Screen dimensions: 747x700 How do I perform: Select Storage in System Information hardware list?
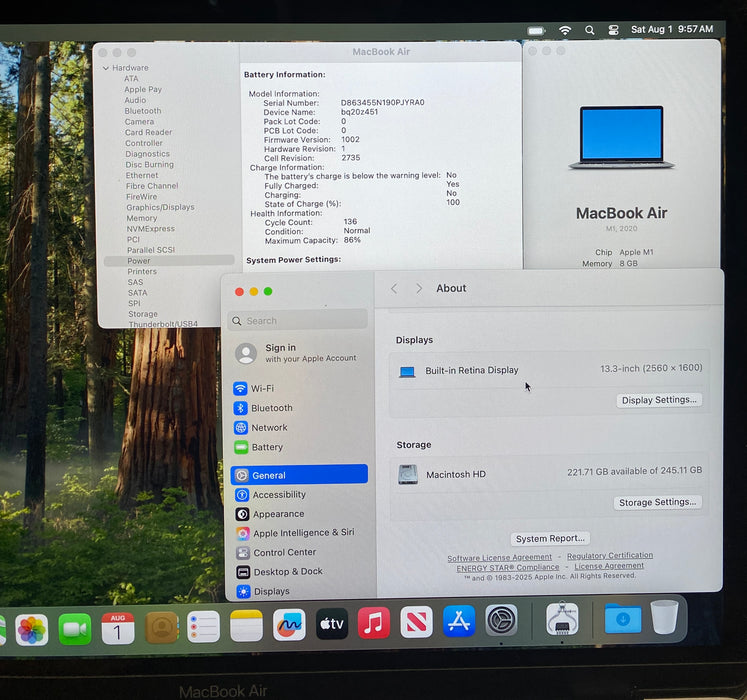coord(143,314)
